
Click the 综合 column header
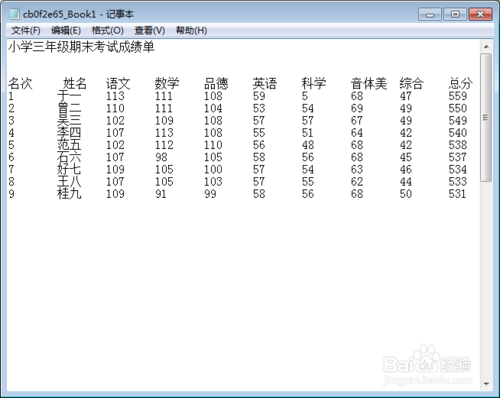pyautogui.click(x=411, y=83)
